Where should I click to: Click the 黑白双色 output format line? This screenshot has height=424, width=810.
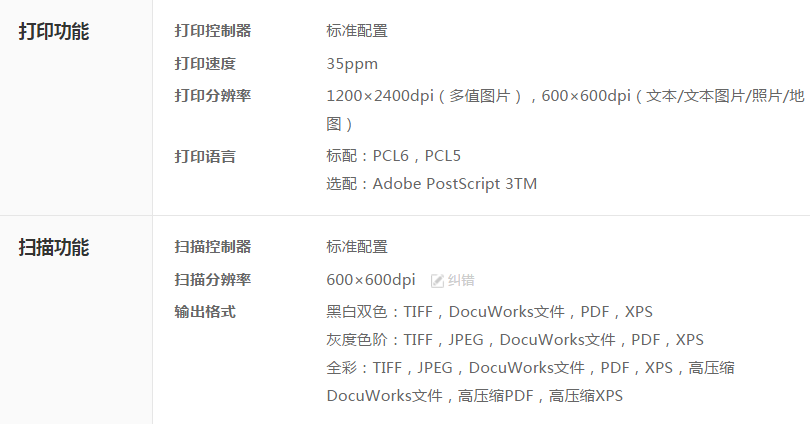coord(490,312)
